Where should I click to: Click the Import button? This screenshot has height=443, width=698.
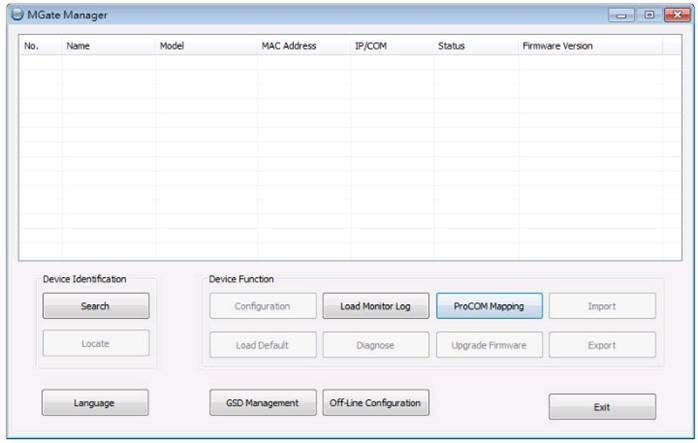602,306
